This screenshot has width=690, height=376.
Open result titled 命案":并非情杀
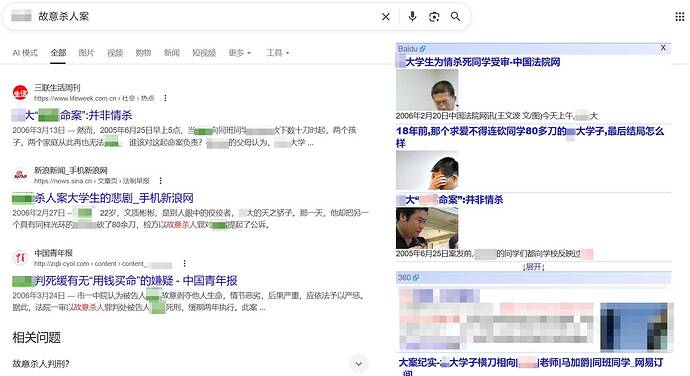[72, 115]
